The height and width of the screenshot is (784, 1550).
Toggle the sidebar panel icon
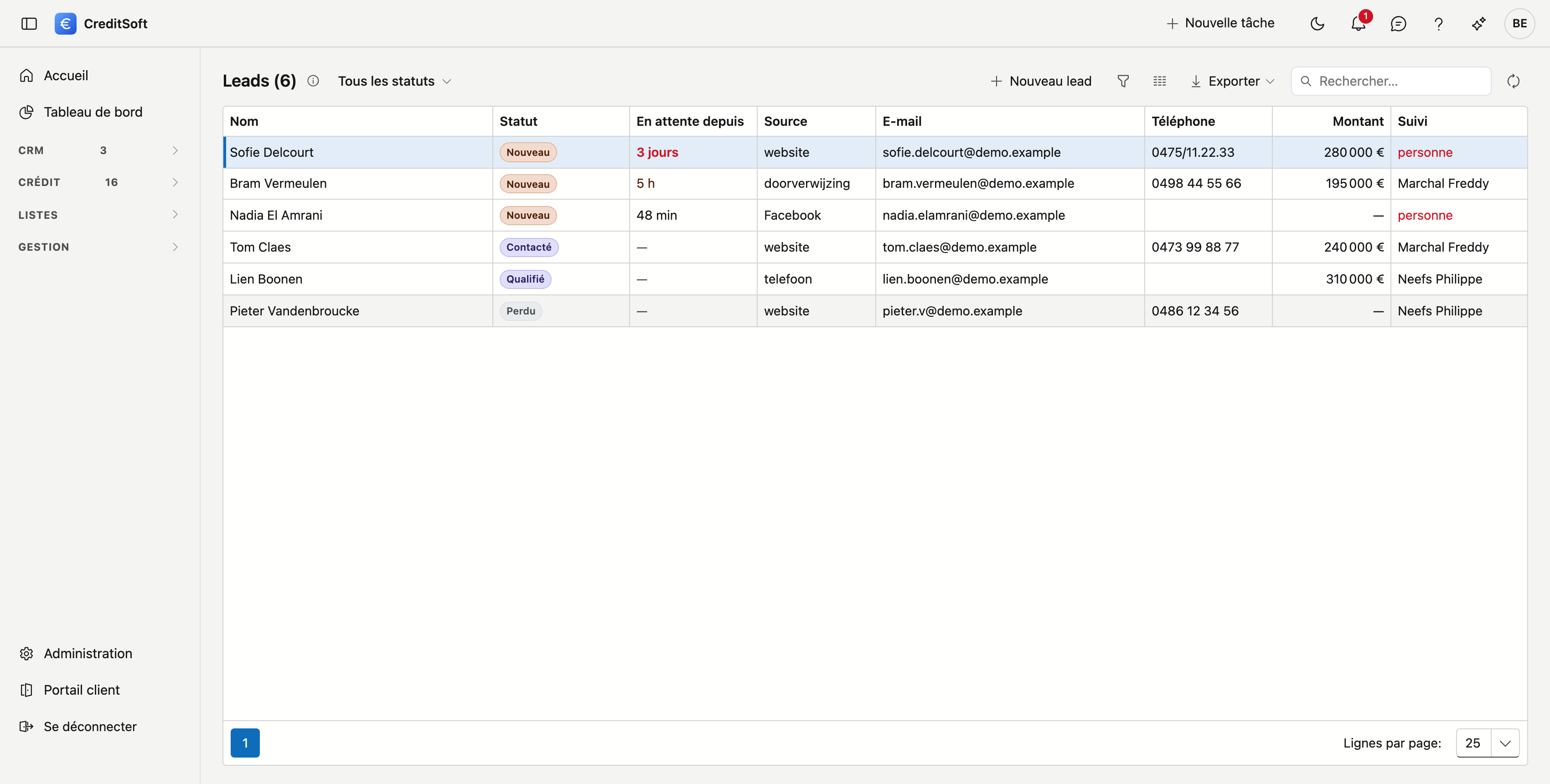[x=29, y=23]
